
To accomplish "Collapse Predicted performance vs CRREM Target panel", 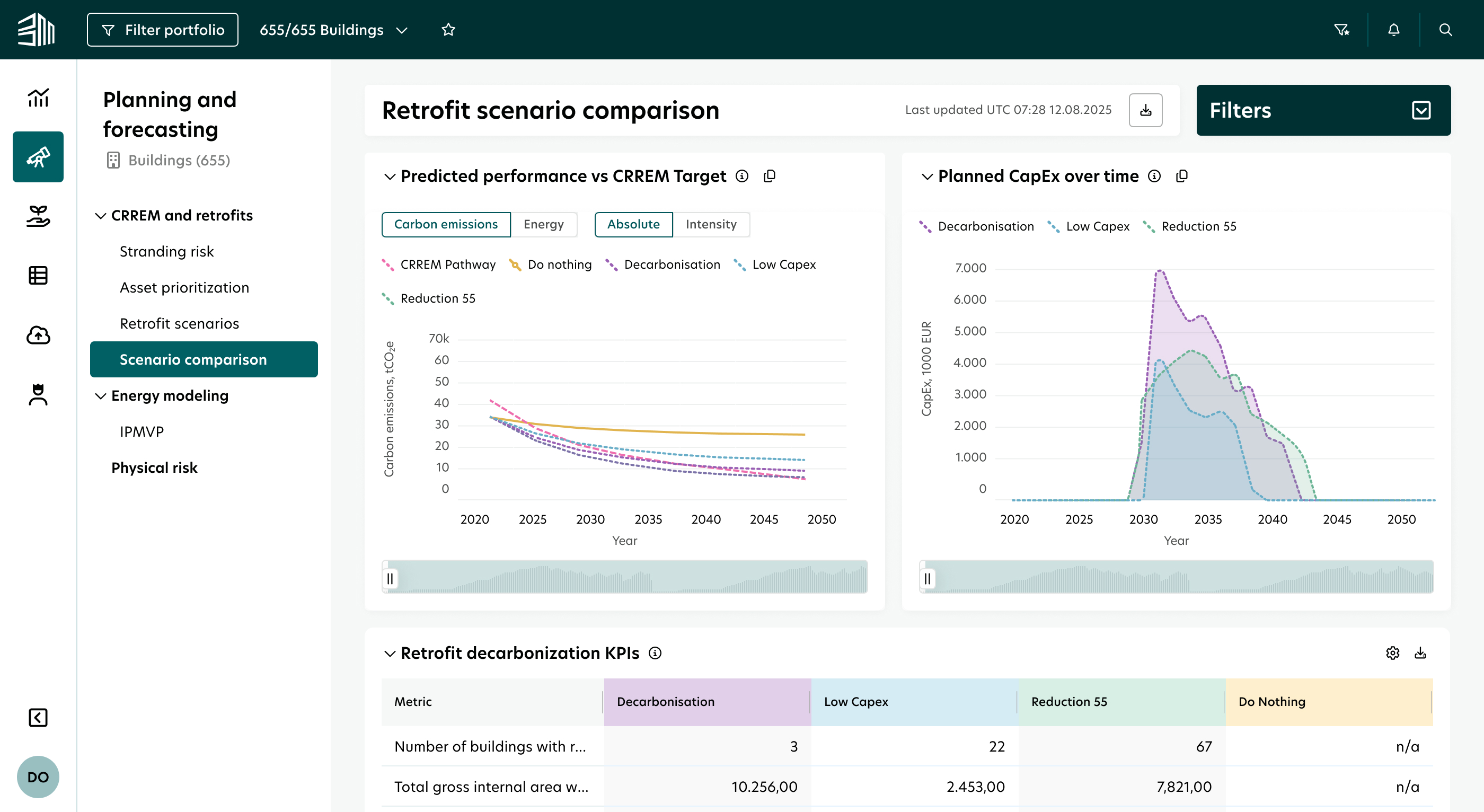I will tap(390, 176).
